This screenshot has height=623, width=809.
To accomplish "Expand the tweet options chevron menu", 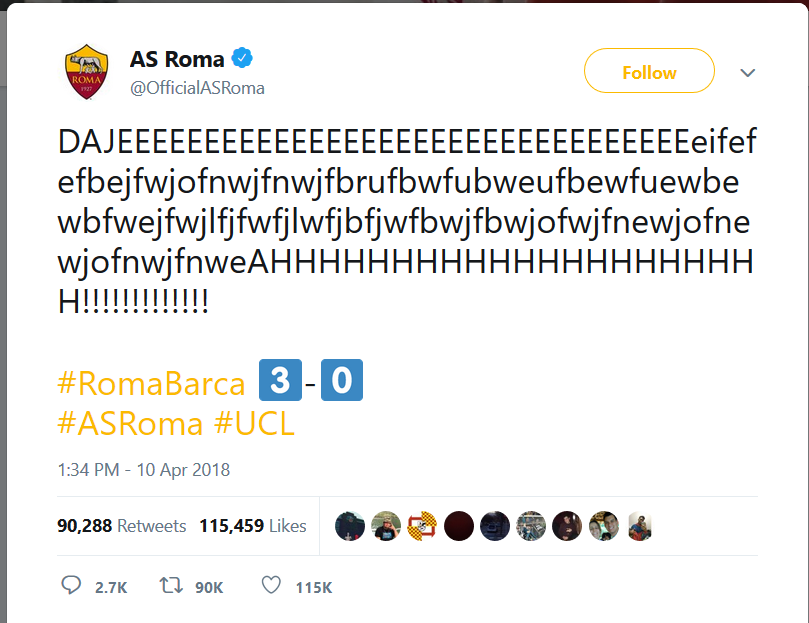I will (747, 73).
